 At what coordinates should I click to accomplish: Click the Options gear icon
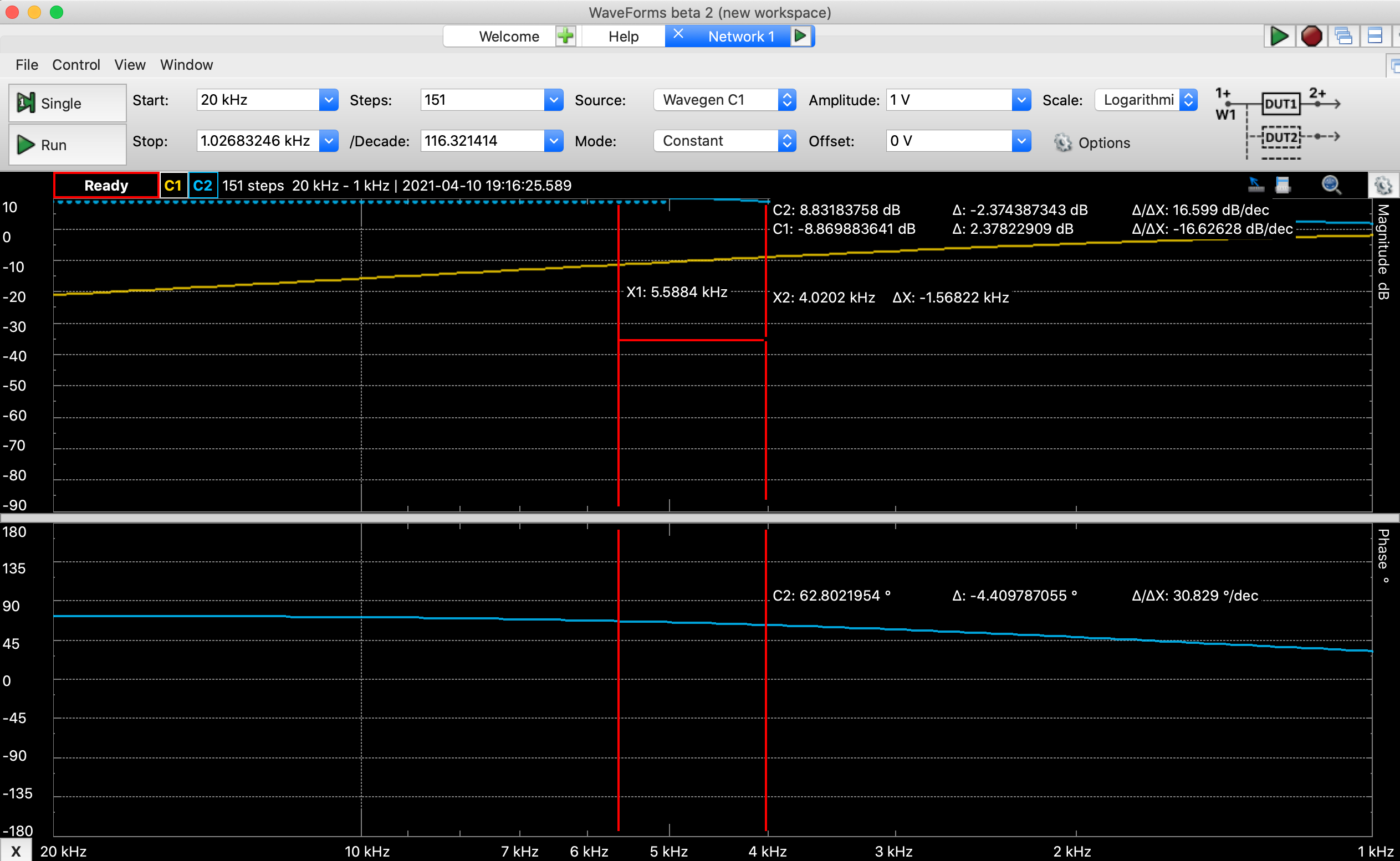pyautogui.click(x=1063, y=142)
